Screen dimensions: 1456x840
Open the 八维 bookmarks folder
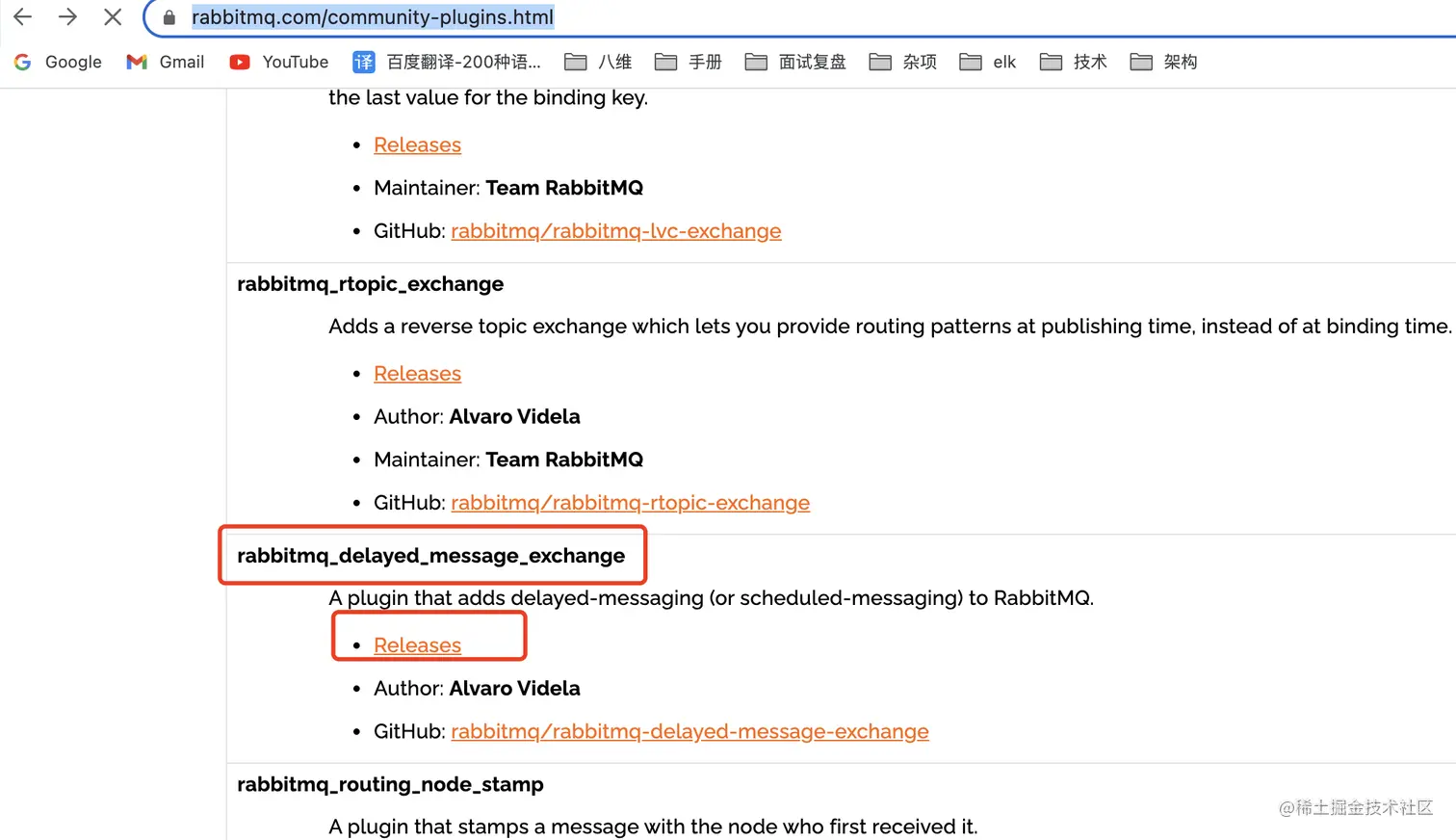[598, 62]
